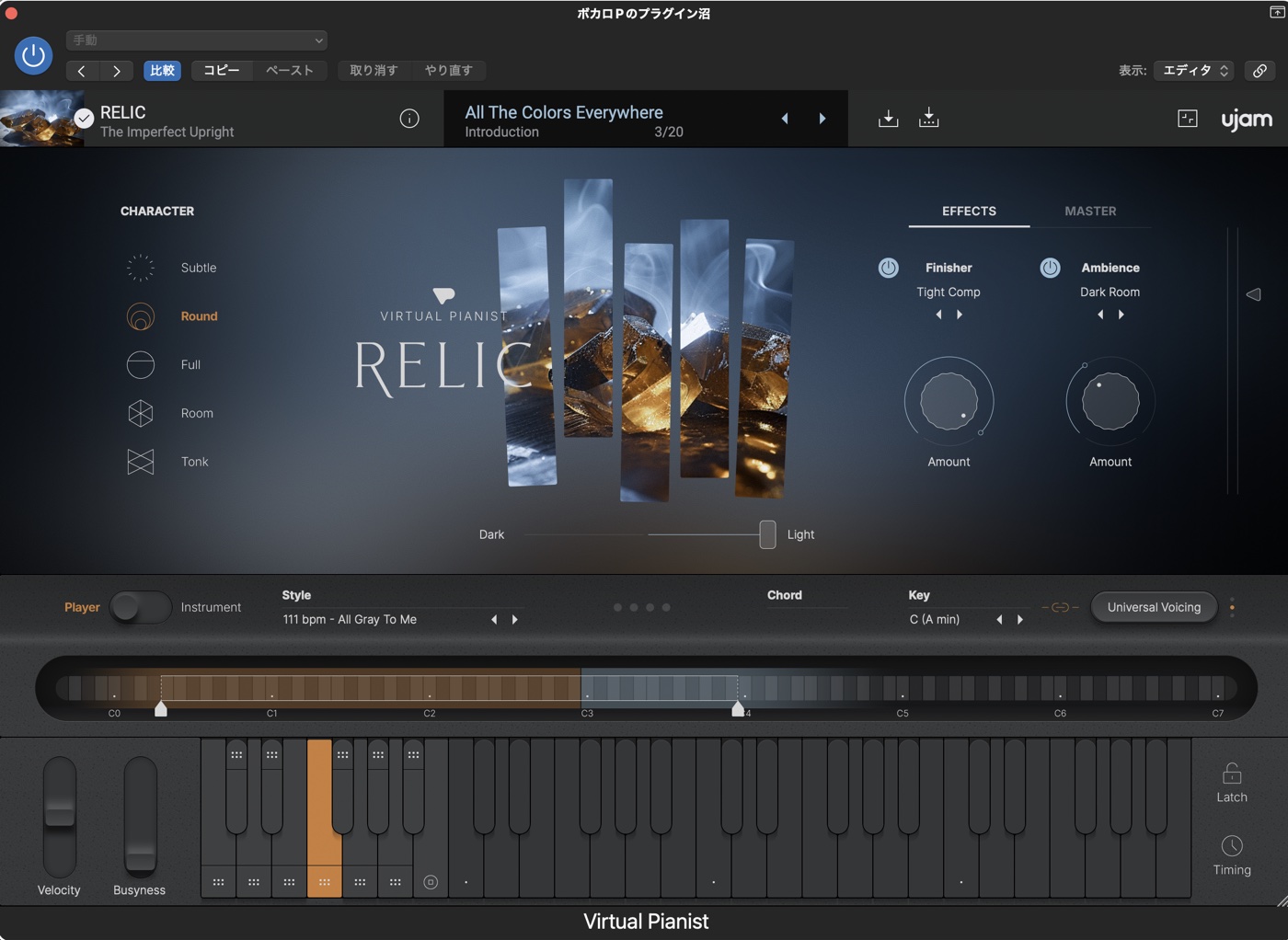
Task: Select previous preset before All The Colors Everywhere
Action: [785, 119]
